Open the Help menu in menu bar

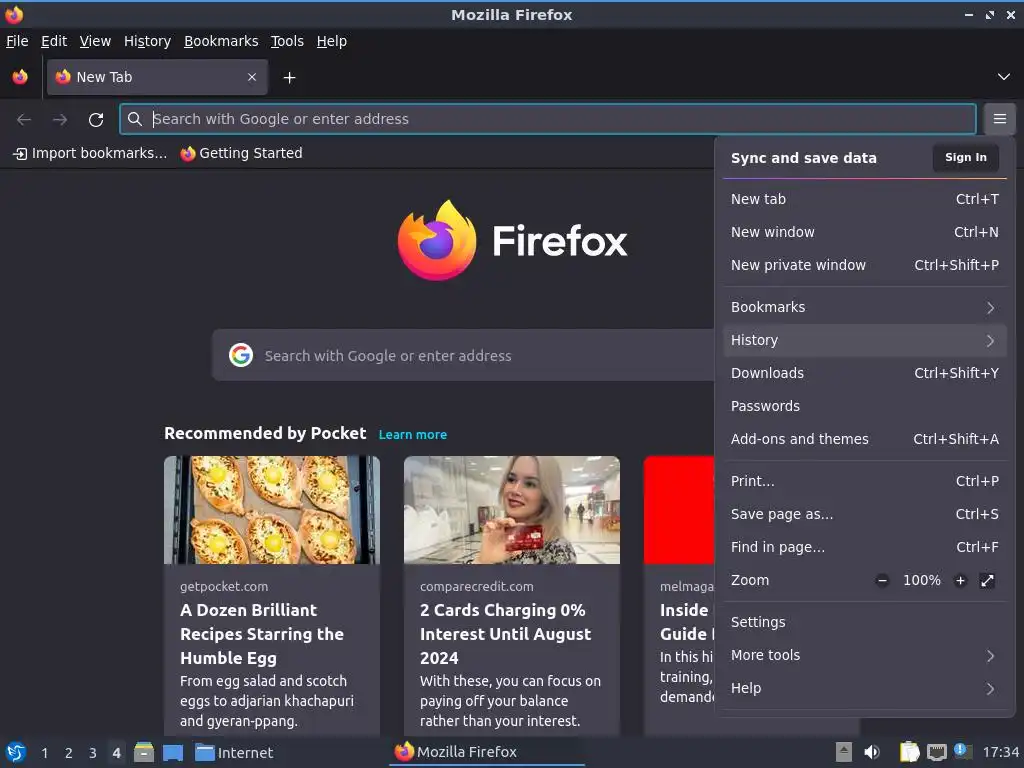pos(332,41)
